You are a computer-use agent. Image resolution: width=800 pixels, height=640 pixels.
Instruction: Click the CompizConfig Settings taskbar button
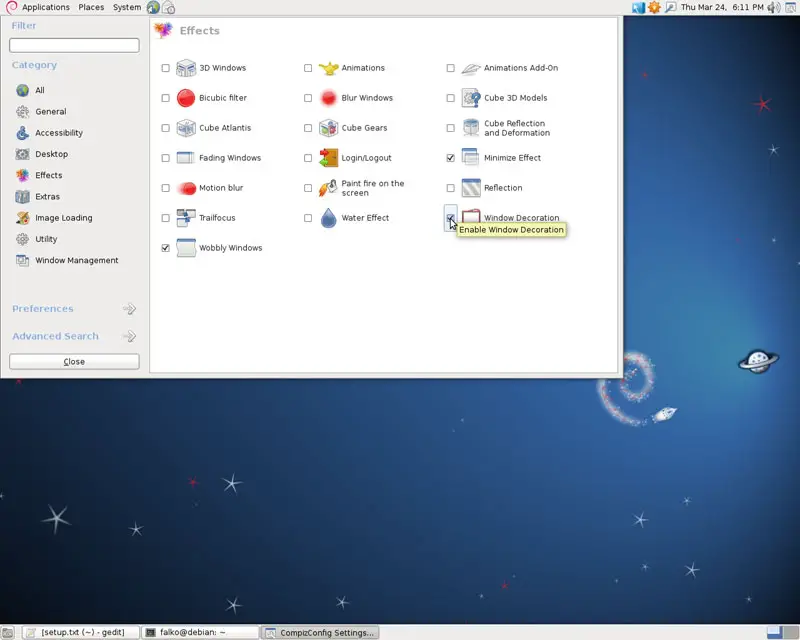pos(320,633)
